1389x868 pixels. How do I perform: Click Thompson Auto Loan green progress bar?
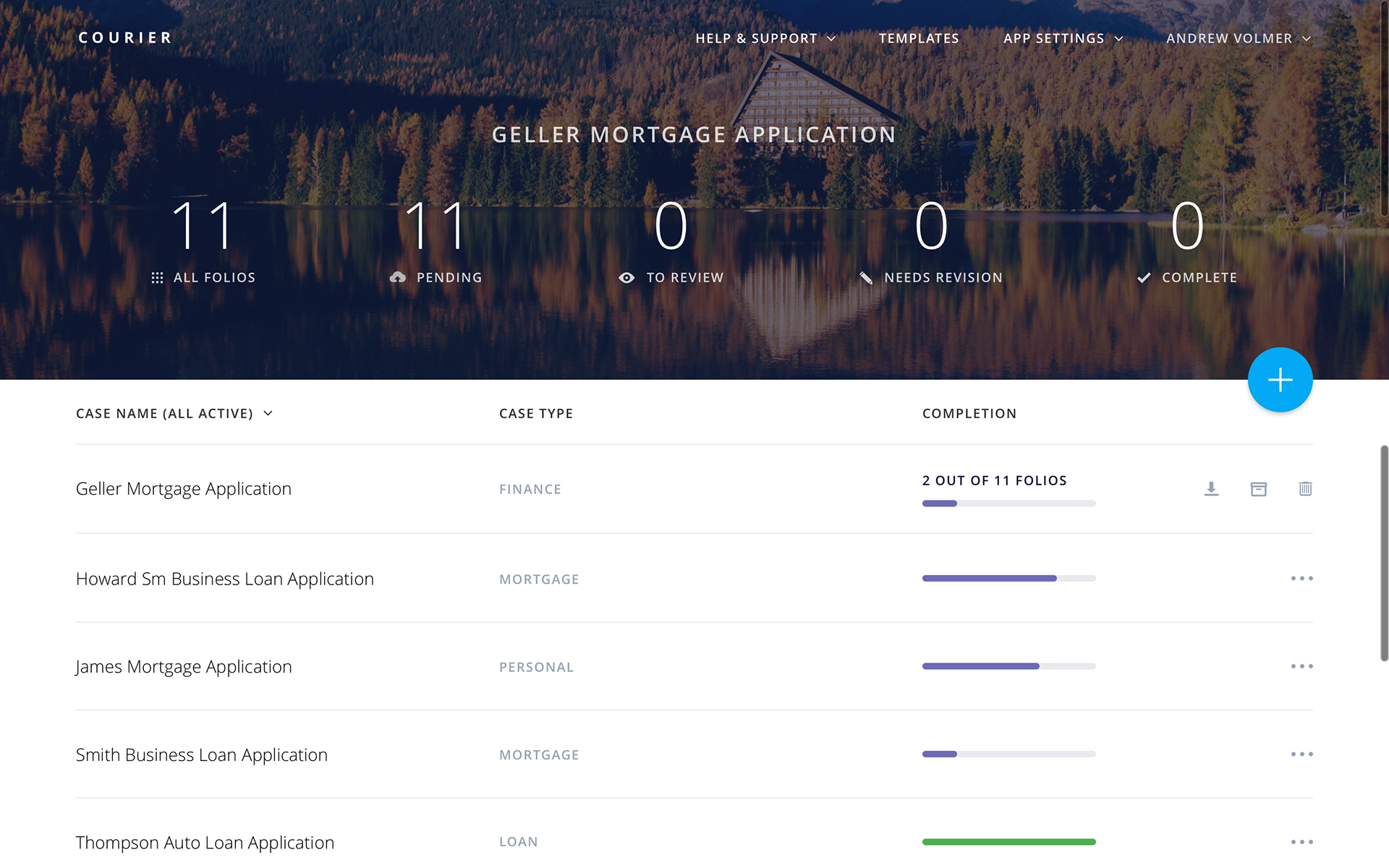point(1008,842)
